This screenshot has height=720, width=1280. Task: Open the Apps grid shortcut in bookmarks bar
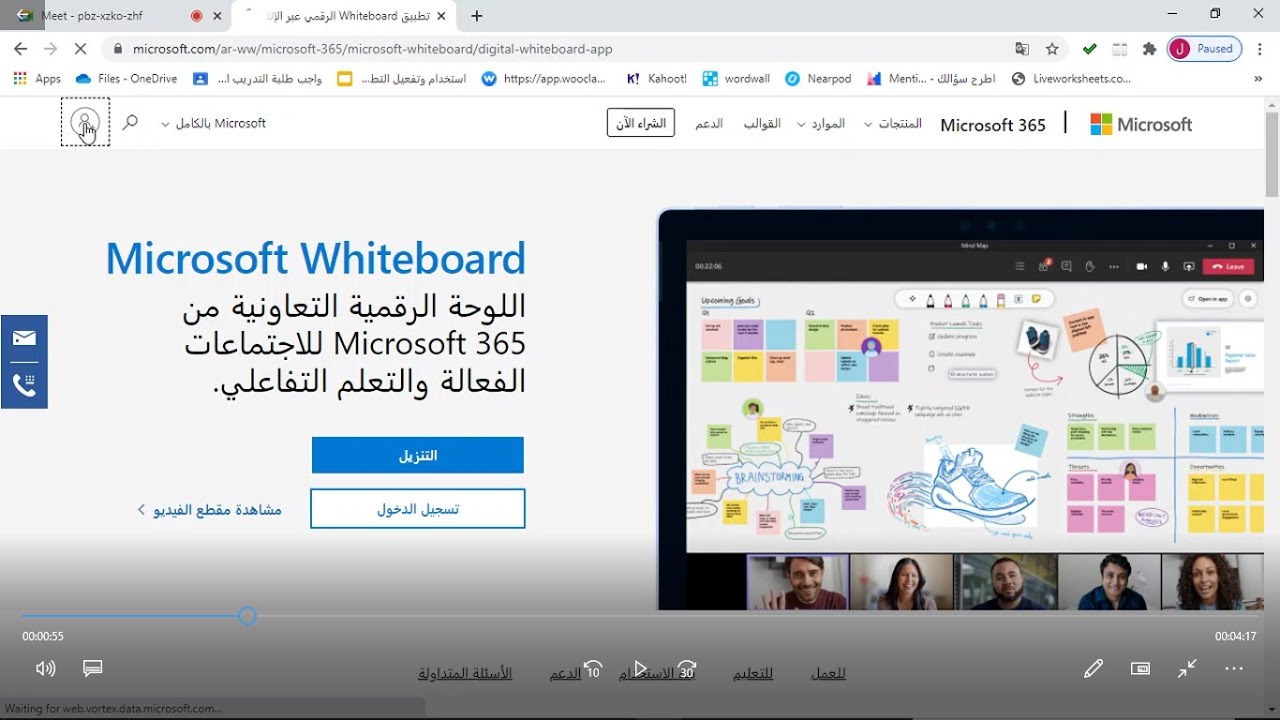[x=37, y=78]
